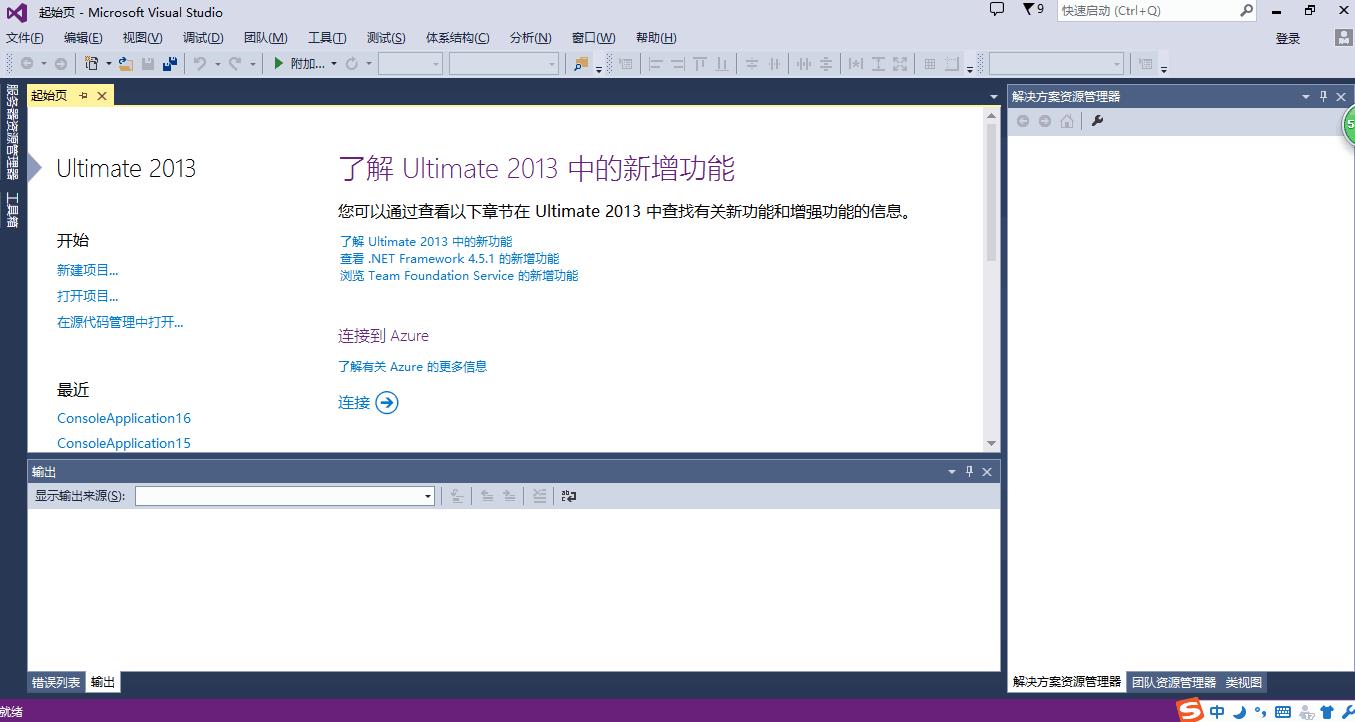This screenshot has width=1355, height=722.
Task: Click 了解有关 Azure 的更多信息 link
Action: coord(413,366)
